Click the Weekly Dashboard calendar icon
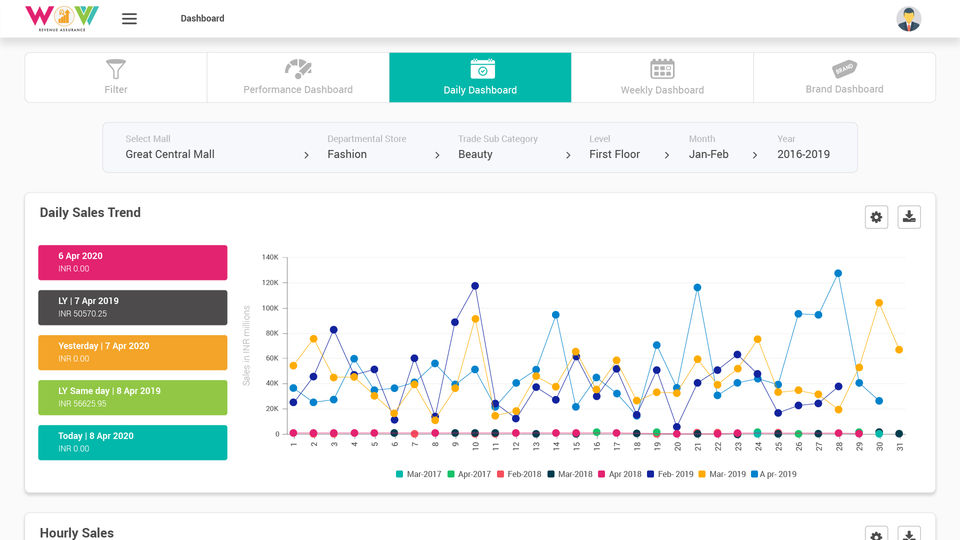The width and height of the screenshot is (960, 540). coord(662,69)
